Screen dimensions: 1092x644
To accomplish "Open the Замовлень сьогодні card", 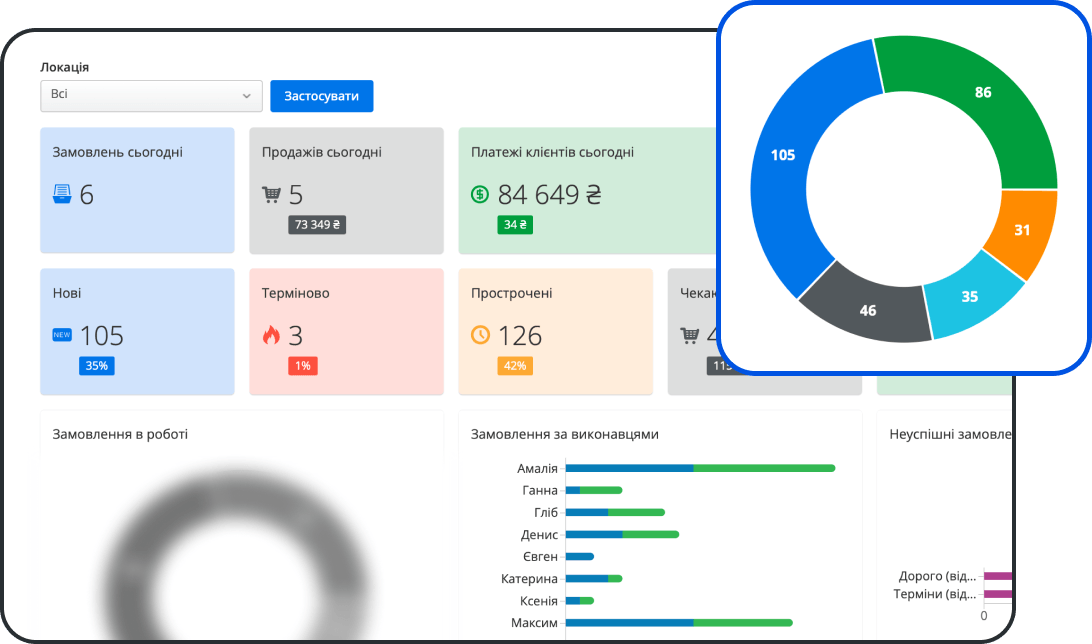I will 137,190.
